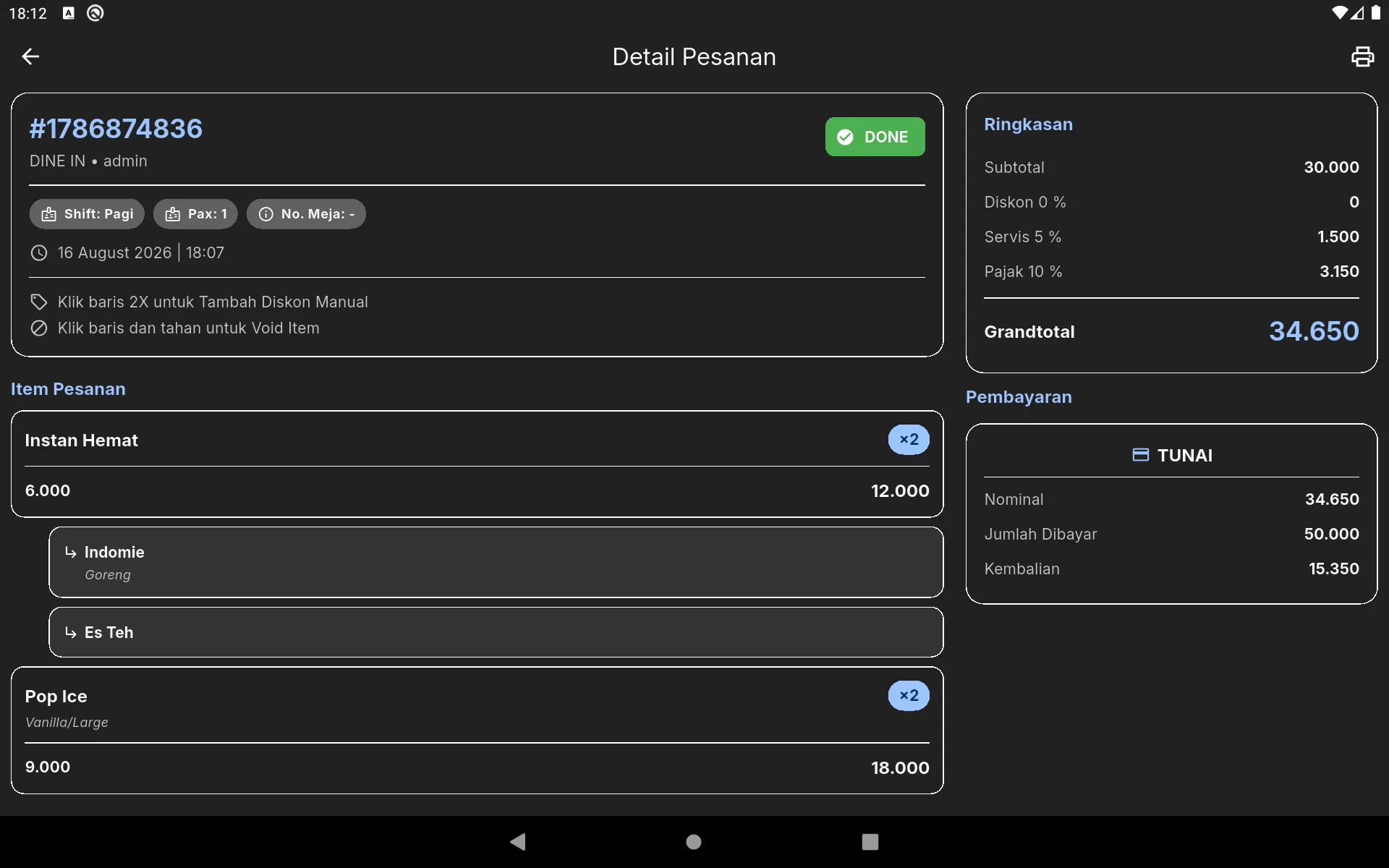This screenshot has height=868, width=1389.
Task: Select the Pop Ice Vanilla/Large row
Action: 477,731
